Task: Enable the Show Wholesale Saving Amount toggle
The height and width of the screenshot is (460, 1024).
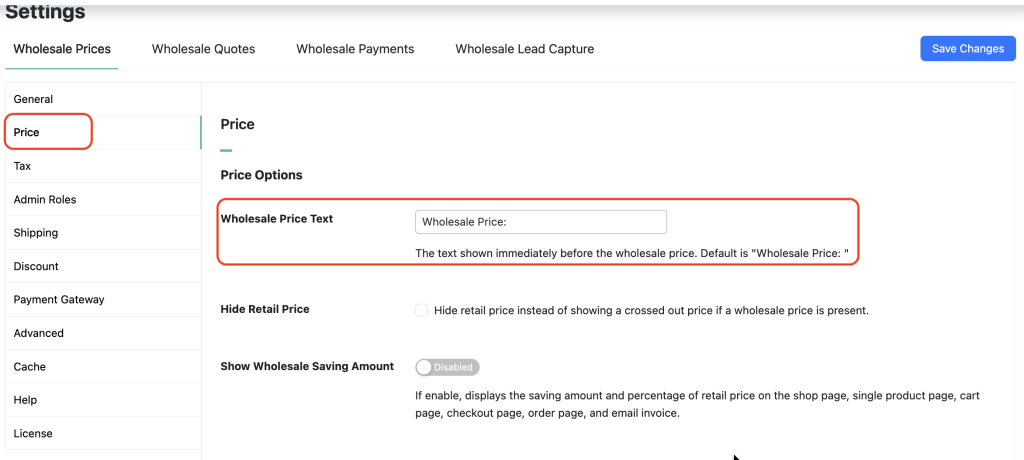Action: [447, 368]
